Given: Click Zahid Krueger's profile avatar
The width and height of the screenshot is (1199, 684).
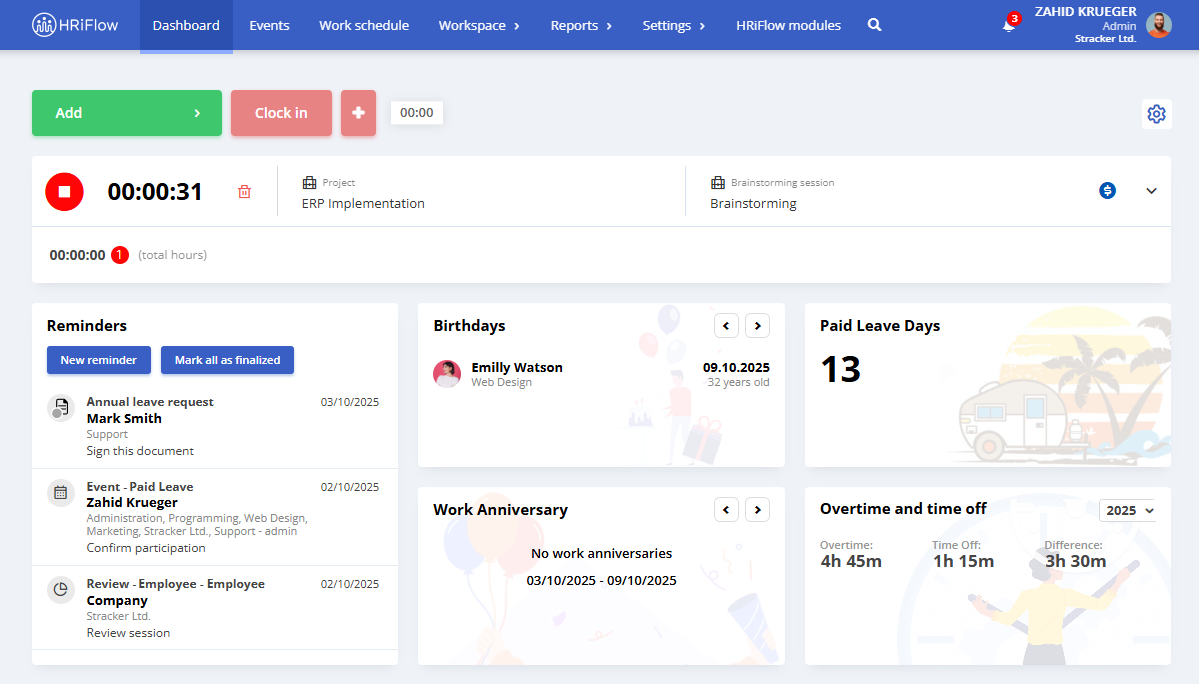Looking at the screenshot, I should coord(1158,25).
